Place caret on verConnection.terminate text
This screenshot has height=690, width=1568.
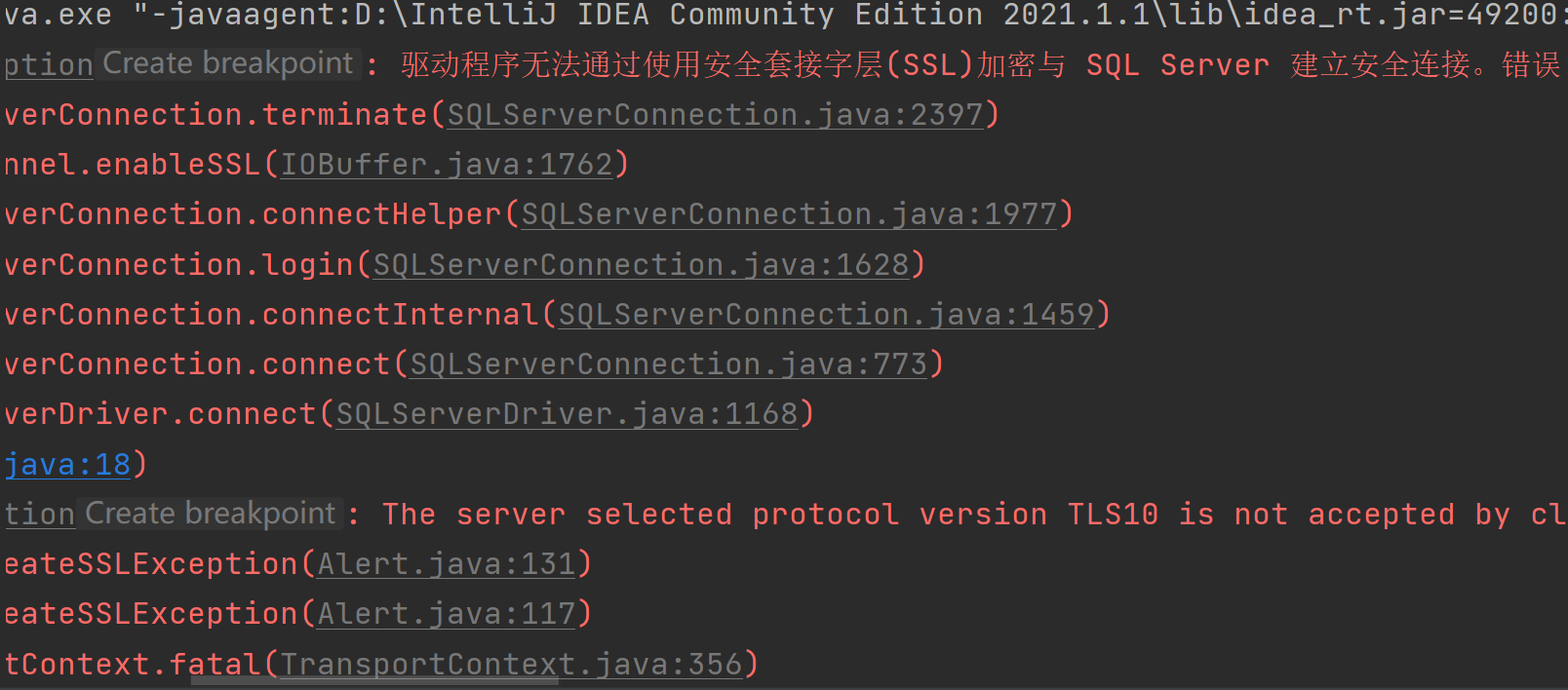click(x=216, y=115)
